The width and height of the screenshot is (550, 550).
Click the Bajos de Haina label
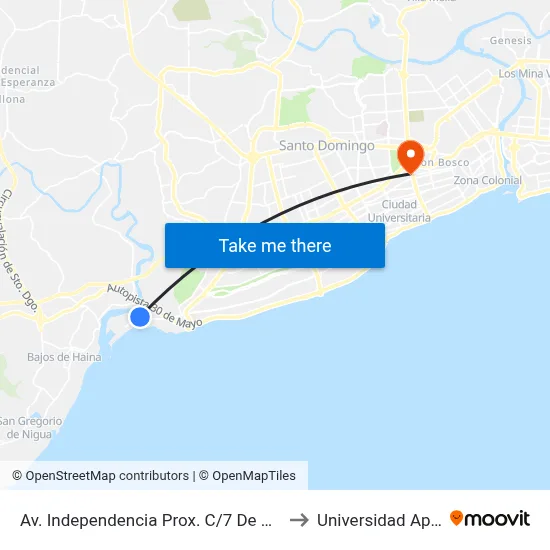click(x=64, y=357)
